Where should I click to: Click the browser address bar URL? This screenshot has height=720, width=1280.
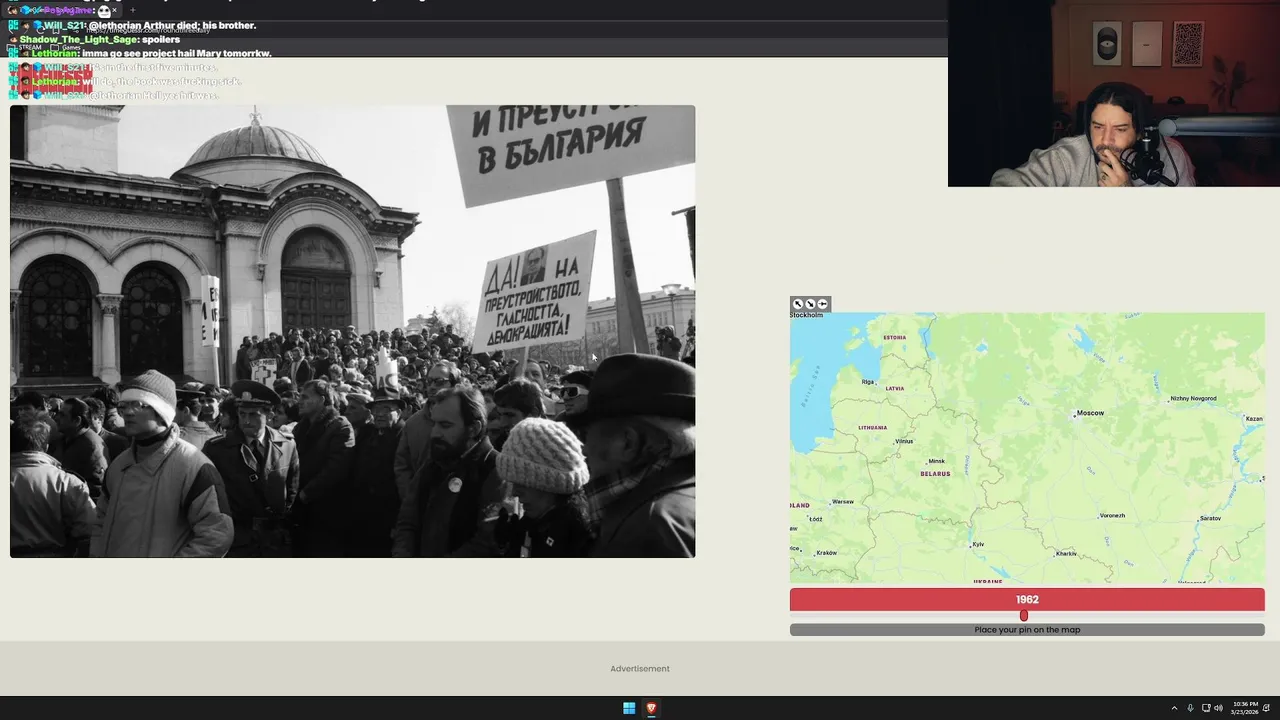click(147, 30)
